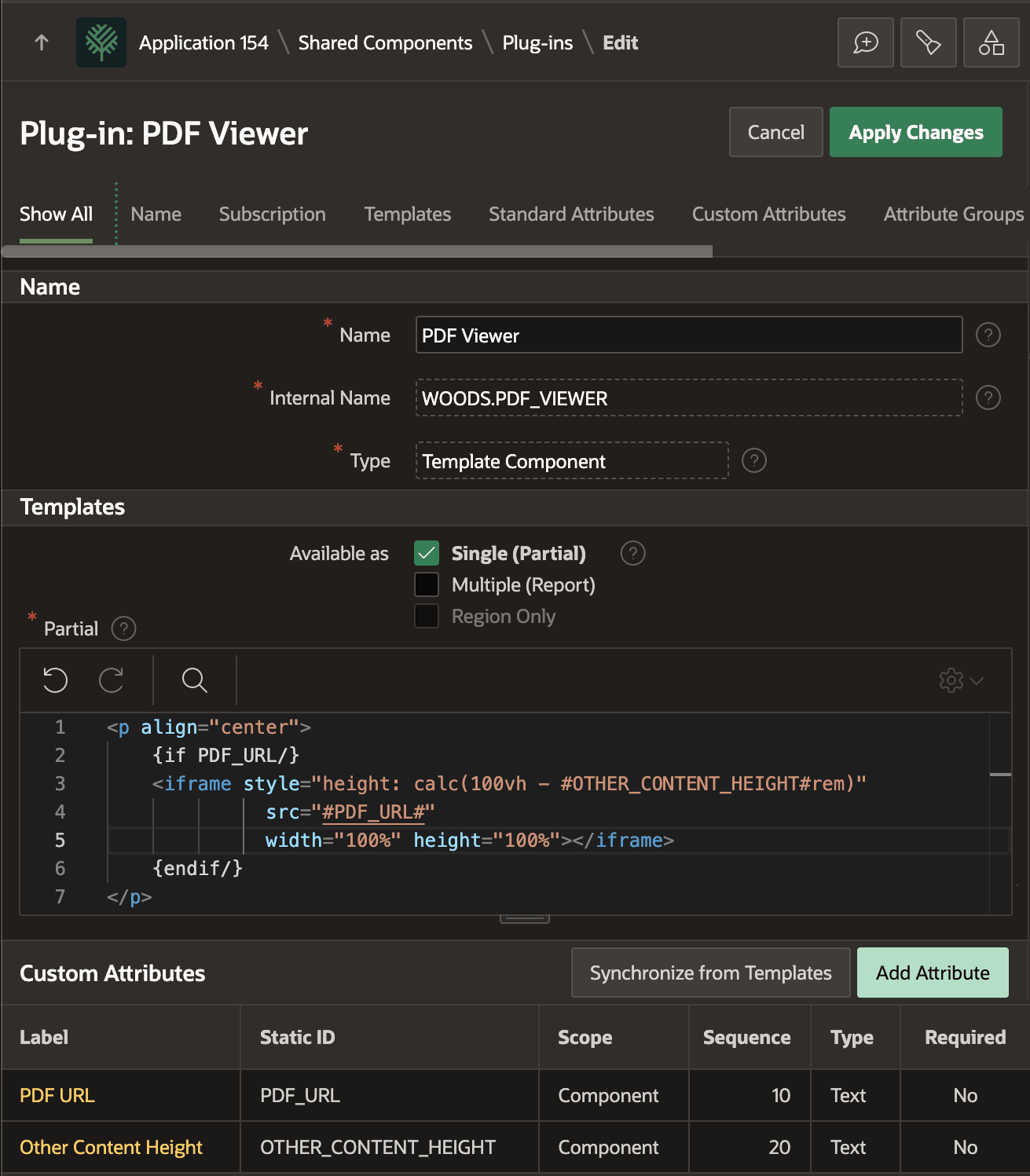Switch to Attribute Groups tab
The height and width of the screenshot is (1176, 1030).
pyautogui.click(x=954, y=214)
